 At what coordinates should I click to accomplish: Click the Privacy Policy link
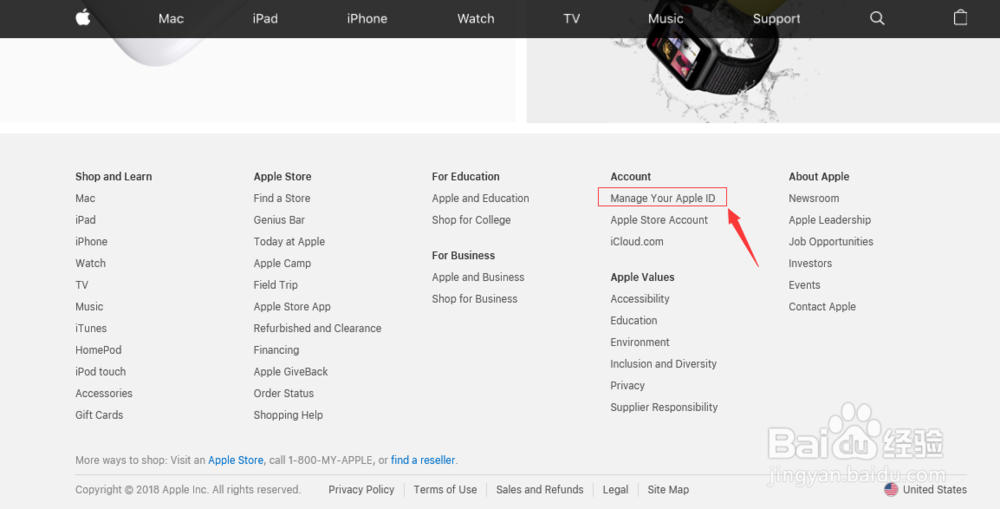[x=361, y=490]
